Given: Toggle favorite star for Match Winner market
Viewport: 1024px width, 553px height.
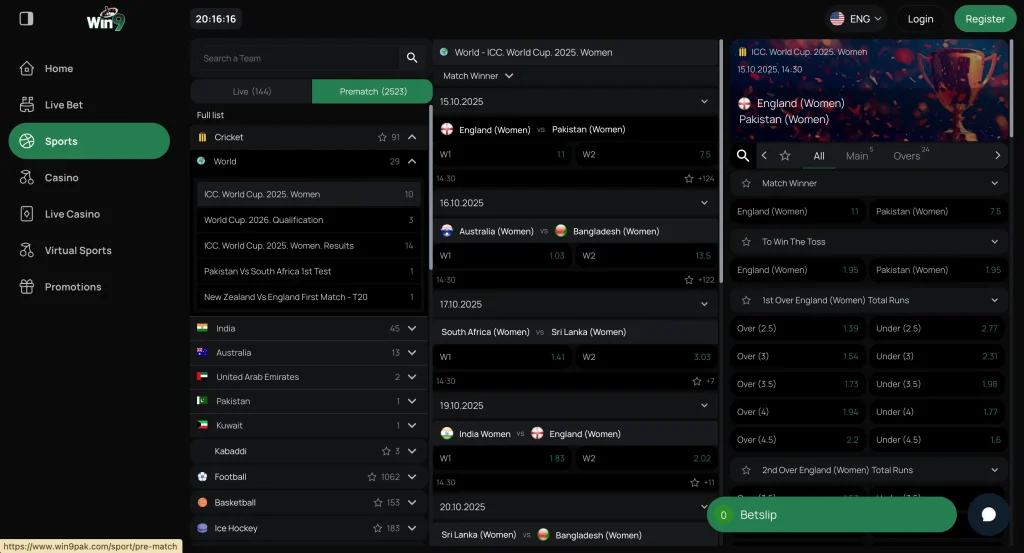Looking at the screenshot, I should (746, 184).
